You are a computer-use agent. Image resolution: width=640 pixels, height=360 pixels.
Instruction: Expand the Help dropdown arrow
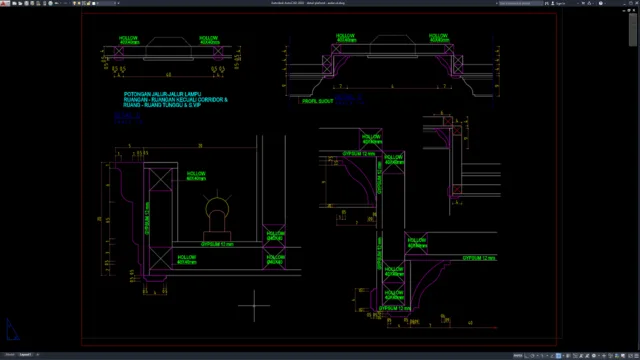(x=606, y=3)
